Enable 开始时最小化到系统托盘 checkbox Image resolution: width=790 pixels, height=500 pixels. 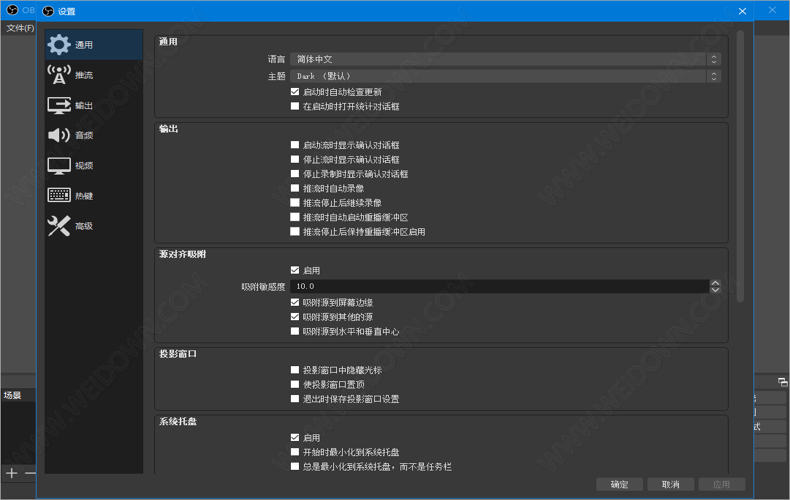tap(295, 452)
